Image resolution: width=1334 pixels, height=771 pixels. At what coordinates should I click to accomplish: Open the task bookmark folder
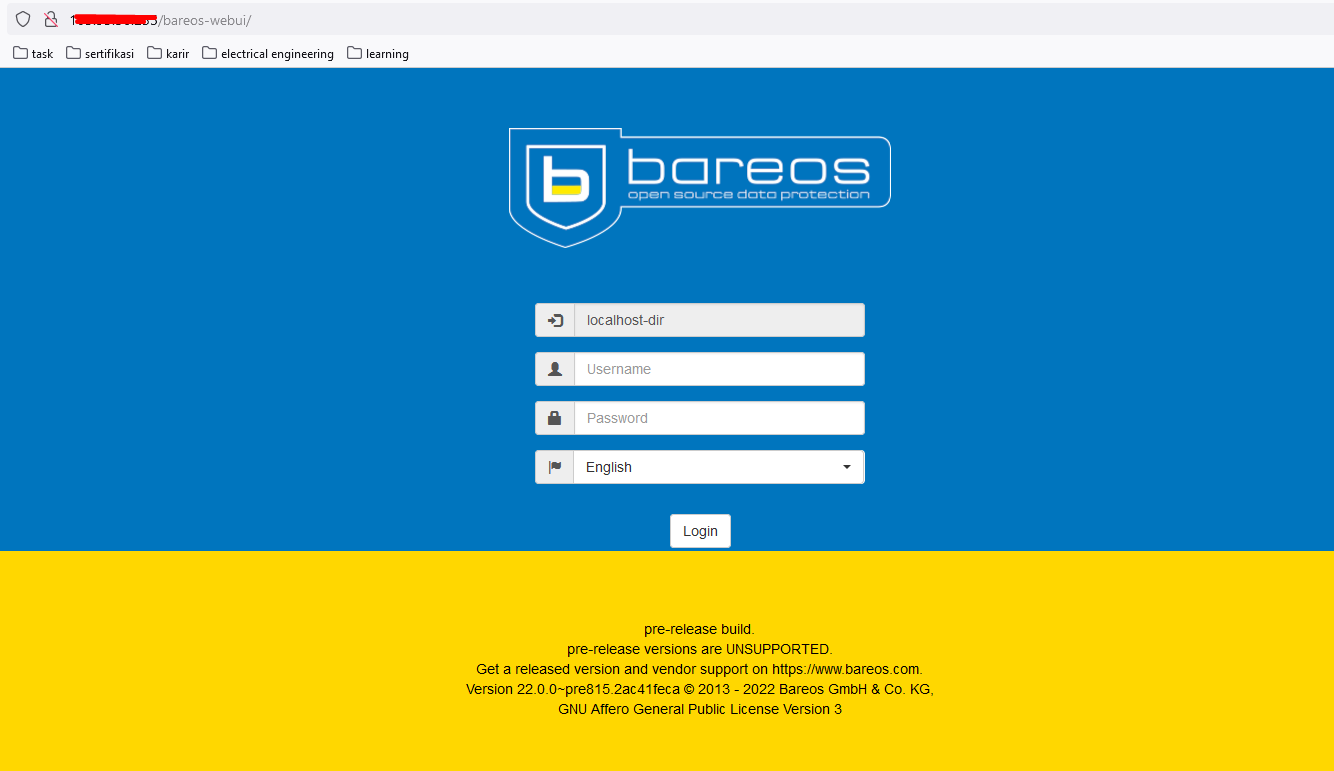click(x=33, y=53)
